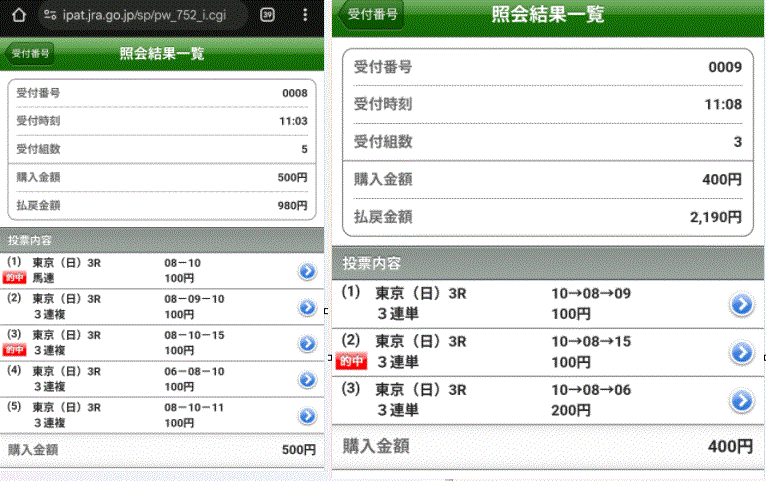Click the payout amount 2,190円

pyautogui.click(x=716, y=217)
